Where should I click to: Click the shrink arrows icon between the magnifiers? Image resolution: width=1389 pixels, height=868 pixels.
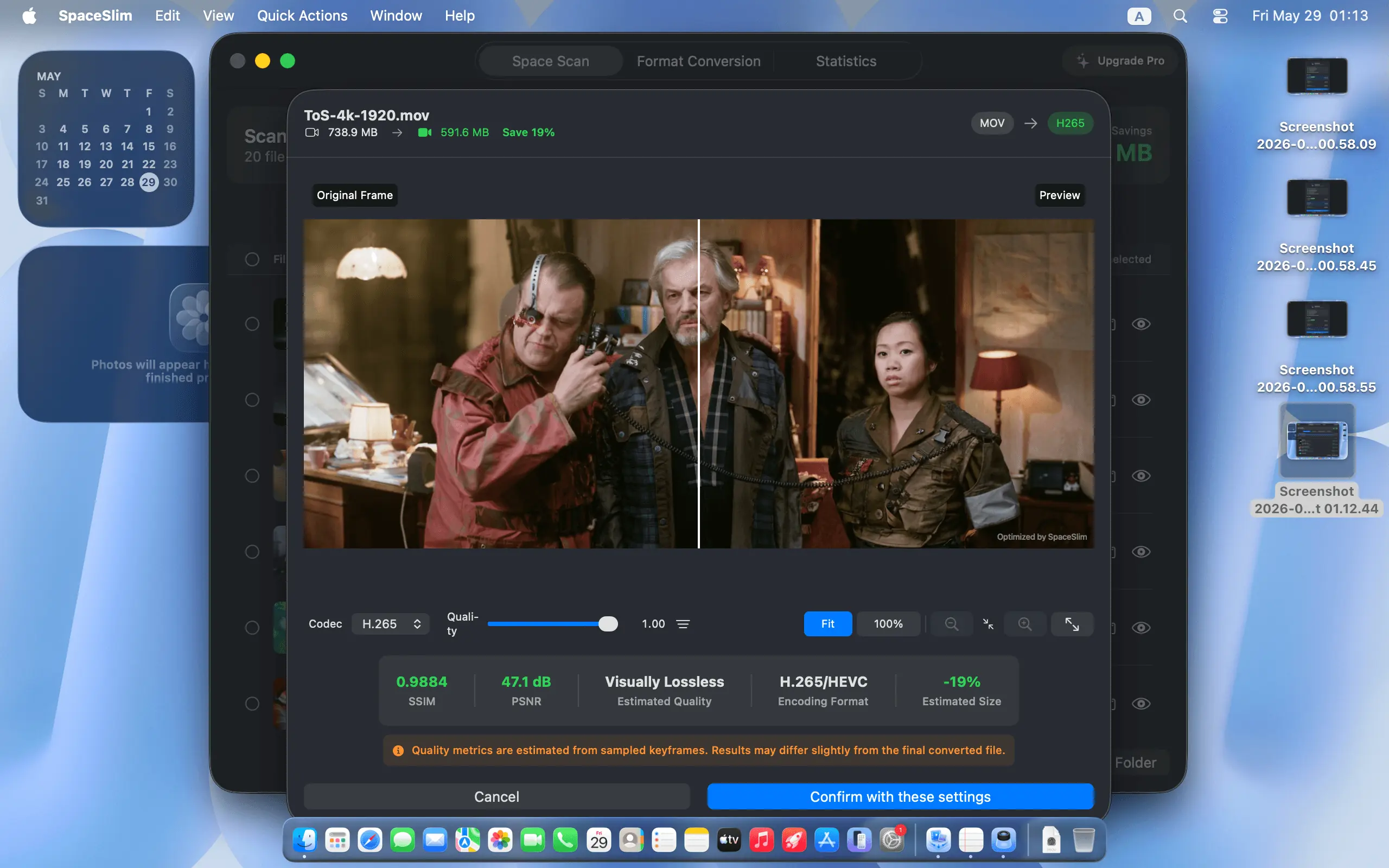coord(988,623)
